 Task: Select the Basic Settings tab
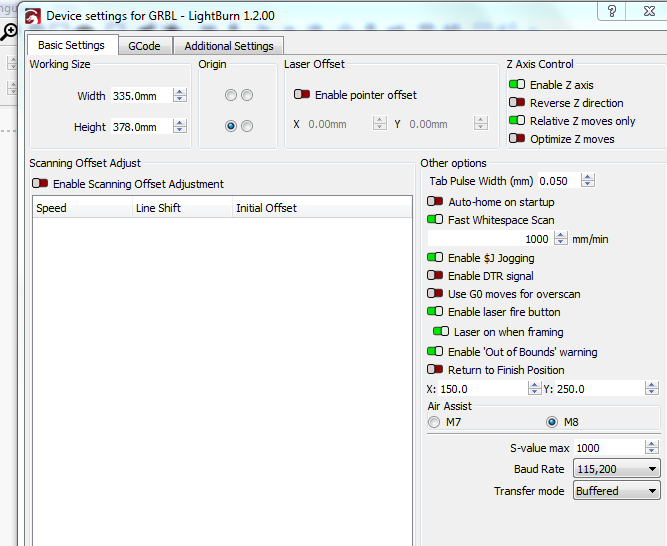71,45
